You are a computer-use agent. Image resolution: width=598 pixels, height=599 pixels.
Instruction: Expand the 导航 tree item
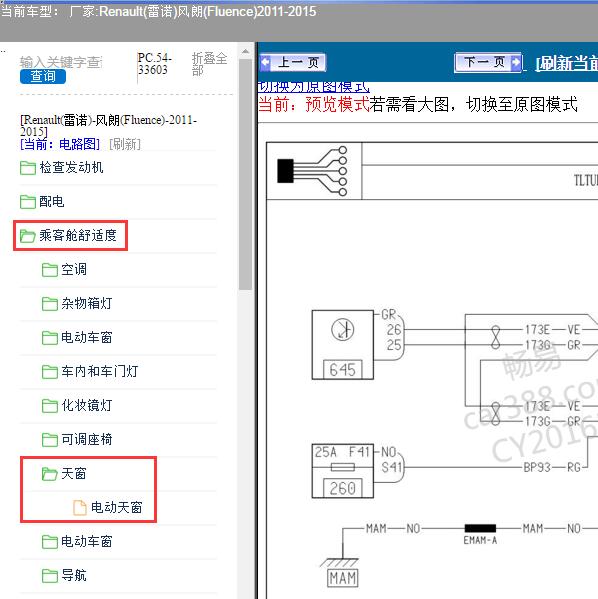point(74,575)
